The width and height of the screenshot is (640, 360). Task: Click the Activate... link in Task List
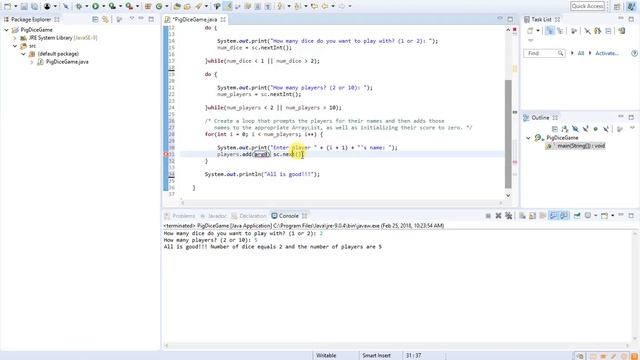coord(607,53)
